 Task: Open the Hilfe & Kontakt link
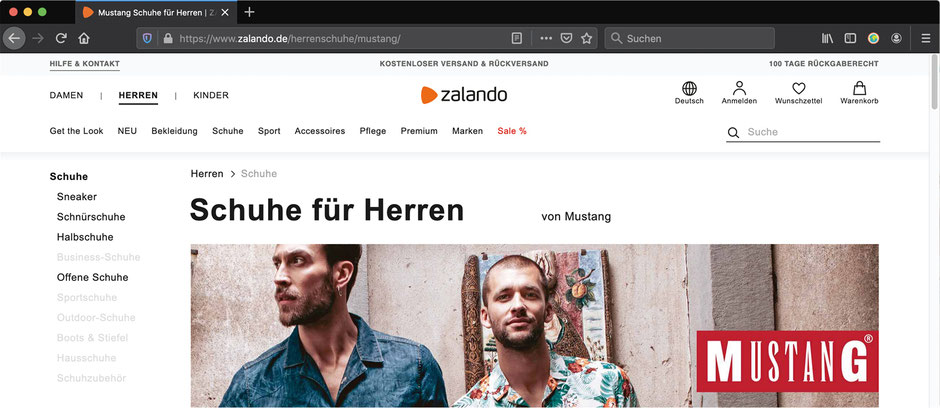click(85, 64)
